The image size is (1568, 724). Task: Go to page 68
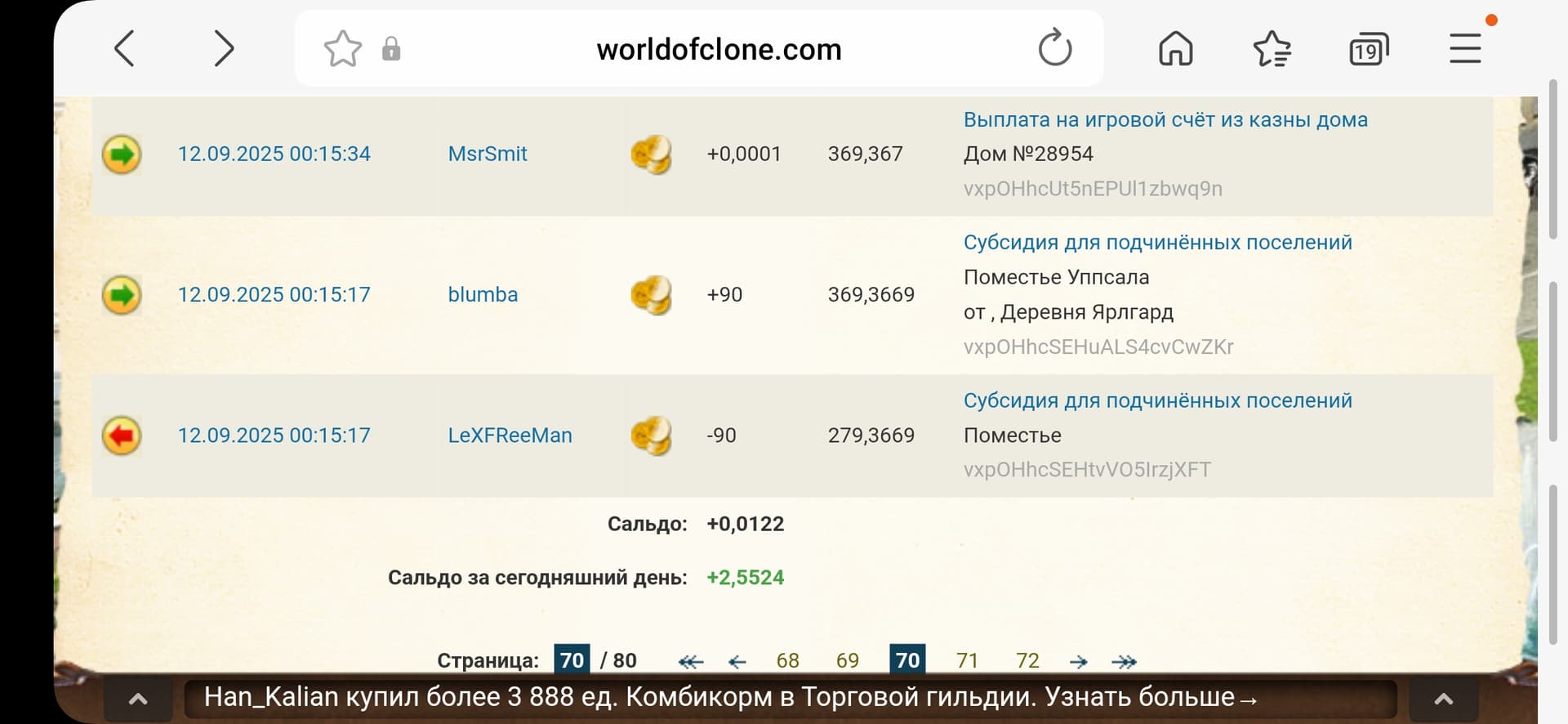coord(787,660)
